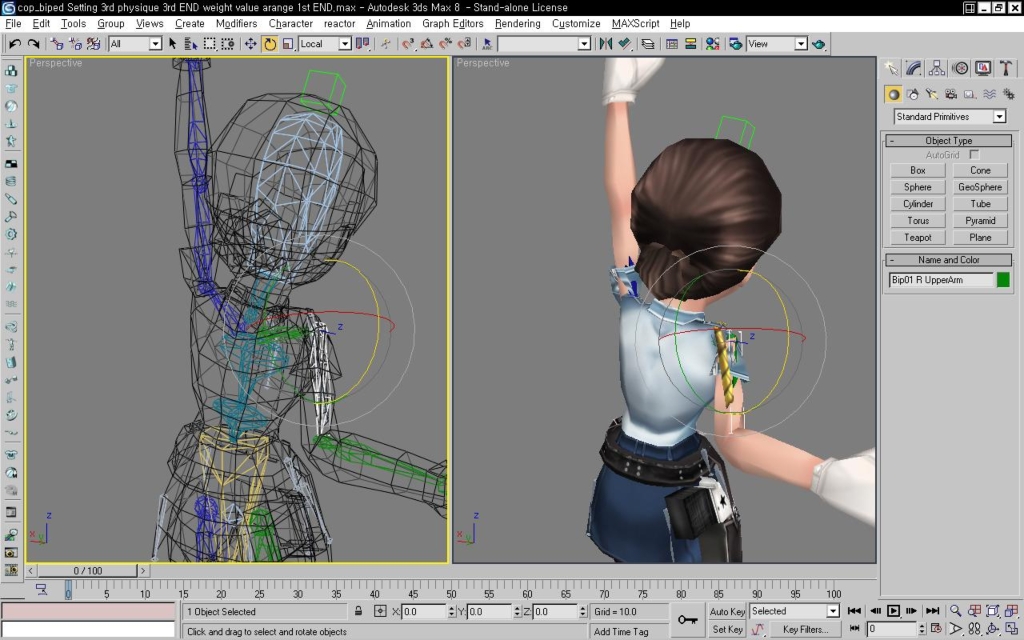Screen dimensions: 1024x640
Task: Open Select by Name list tool
Action: tap(191, 44)
